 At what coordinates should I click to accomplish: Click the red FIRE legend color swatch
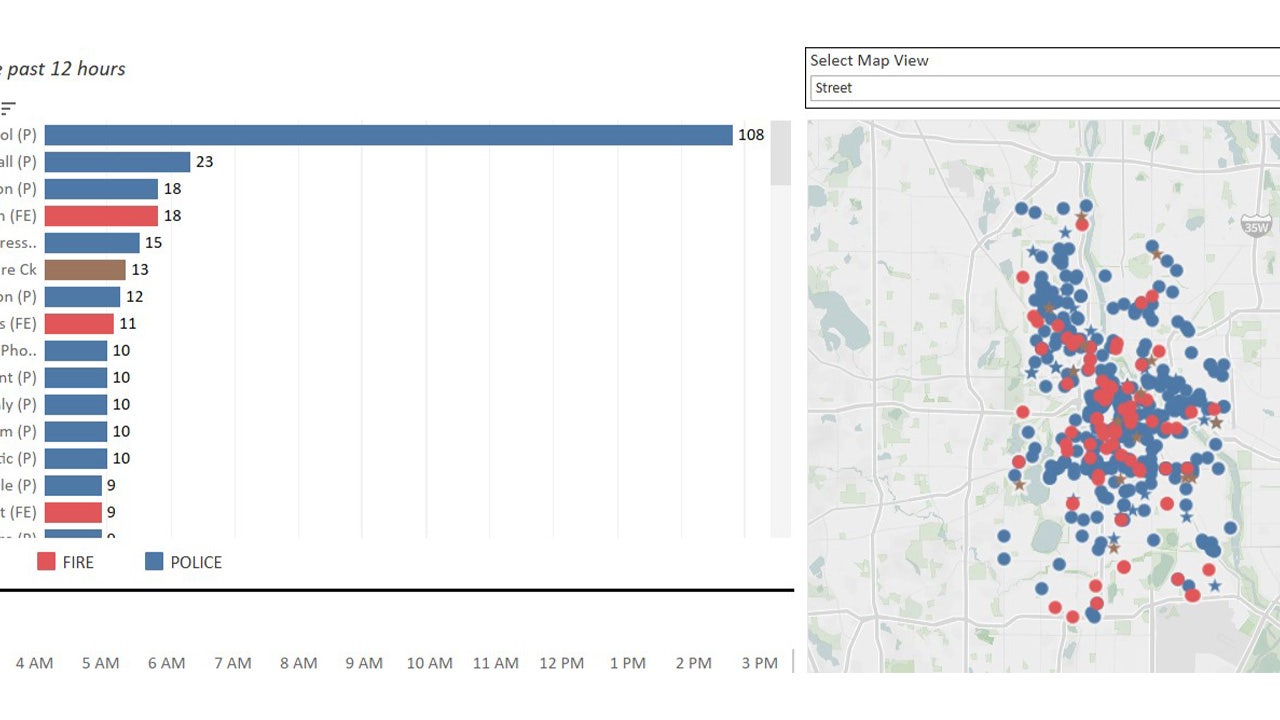44,562
